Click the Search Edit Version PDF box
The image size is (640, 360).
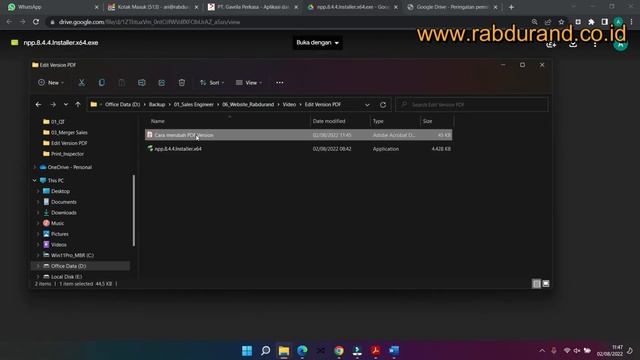(472, 104)
